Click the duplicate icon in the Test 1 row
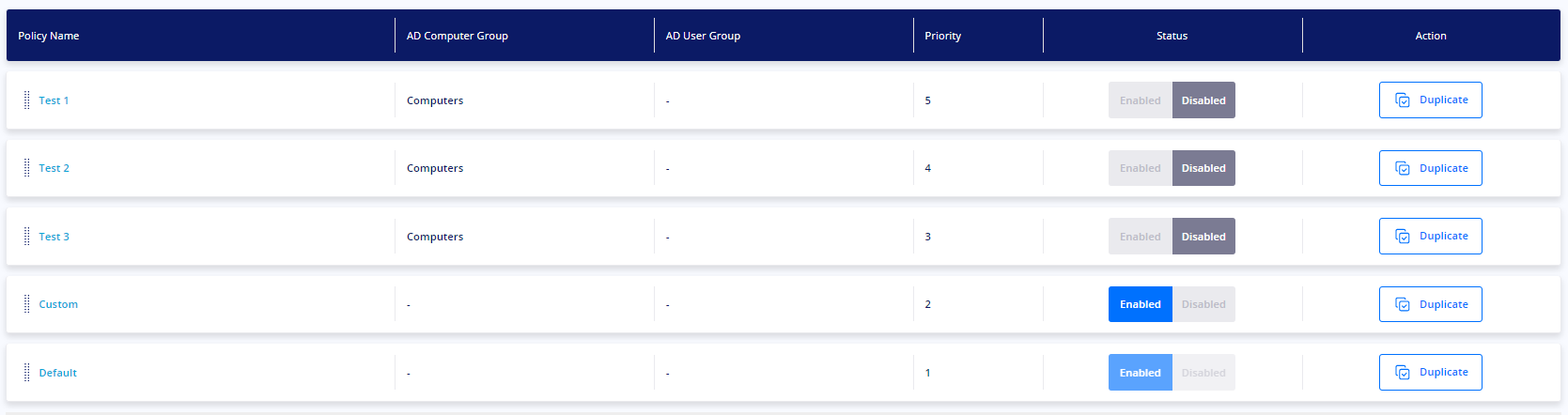Image resolution: width=1568 pixels, height=415 pixels. 1403,100
